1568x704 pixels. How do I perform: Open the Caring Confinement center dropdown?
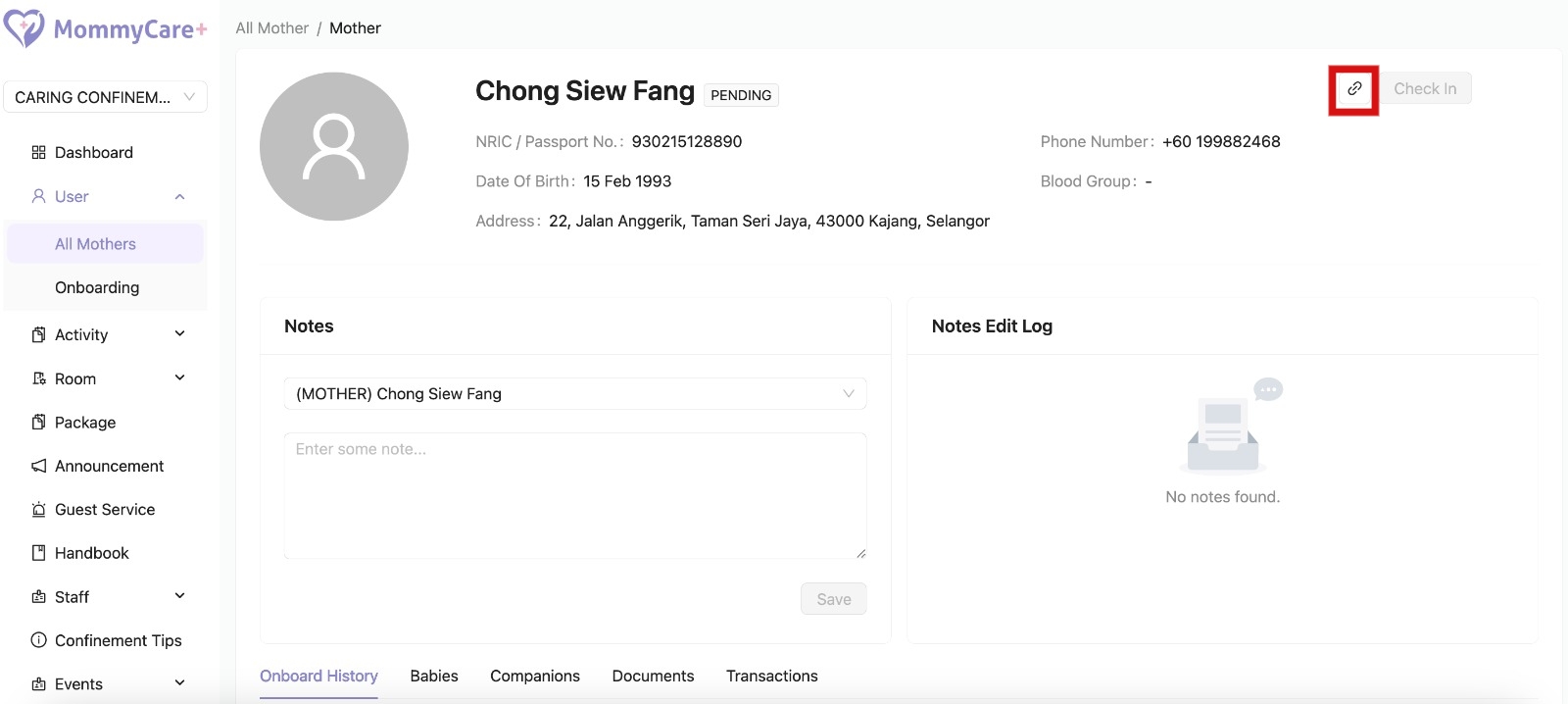tap(105, 97)
